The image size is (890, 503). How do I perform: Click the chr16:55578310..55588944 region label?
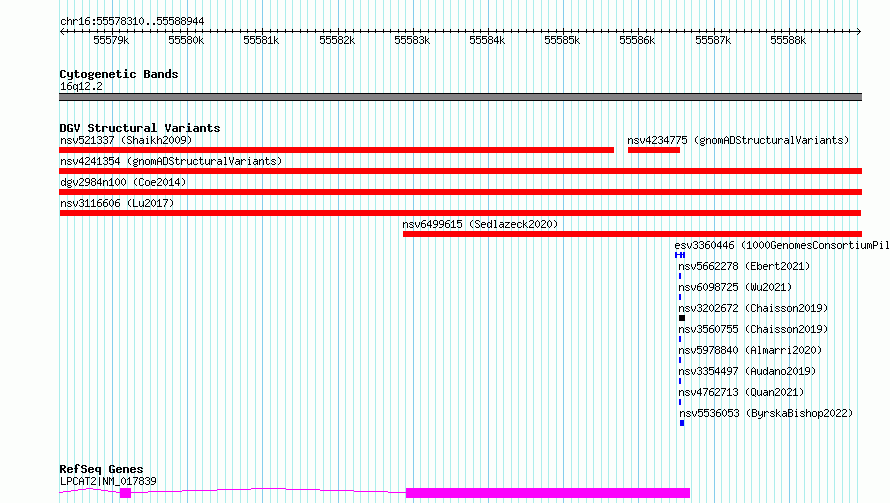pyautogui.click(x=132, y=21)
